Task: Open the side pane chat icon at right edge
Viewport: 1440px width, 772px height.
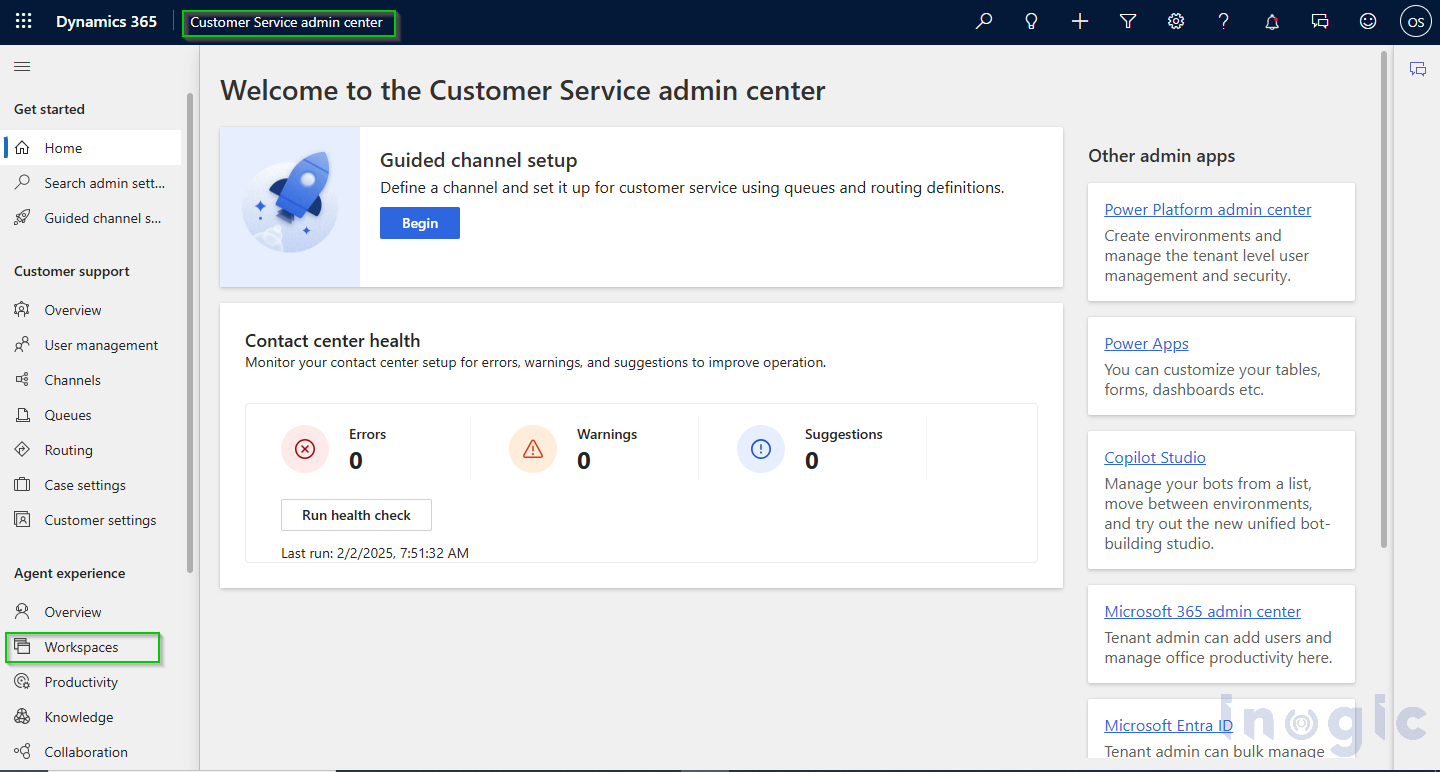Action: click(1418, 69)
